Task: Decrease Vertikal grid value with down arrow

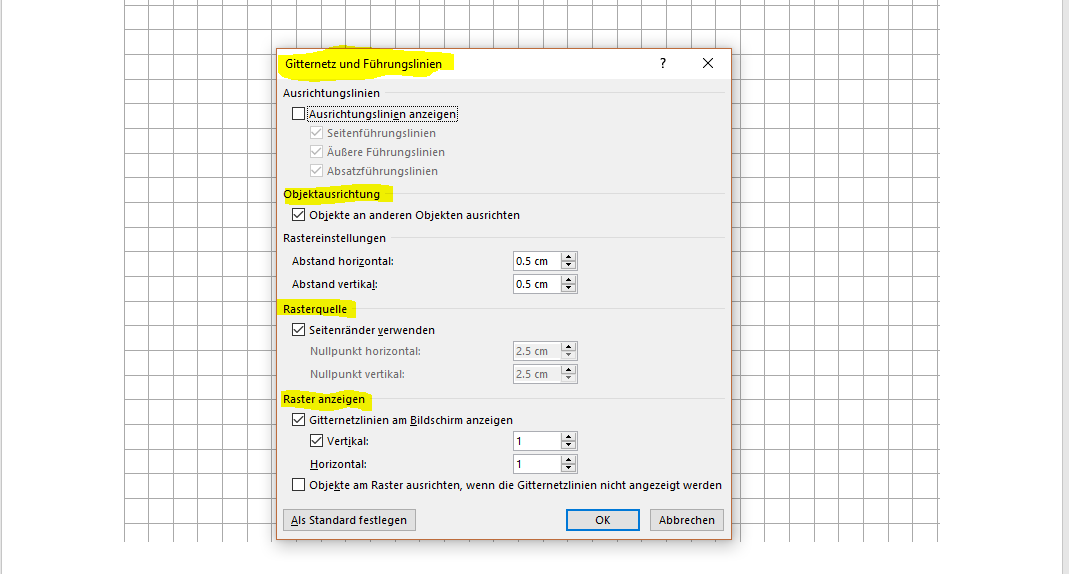Action: click(x=569, y=446)
